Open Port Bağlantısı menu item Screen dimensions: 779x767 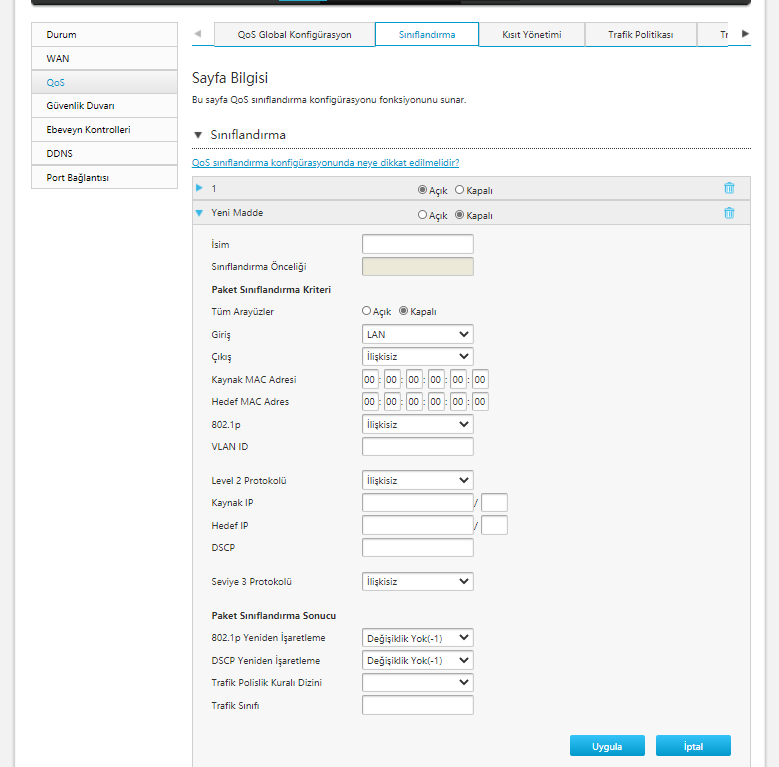[104, 177]
